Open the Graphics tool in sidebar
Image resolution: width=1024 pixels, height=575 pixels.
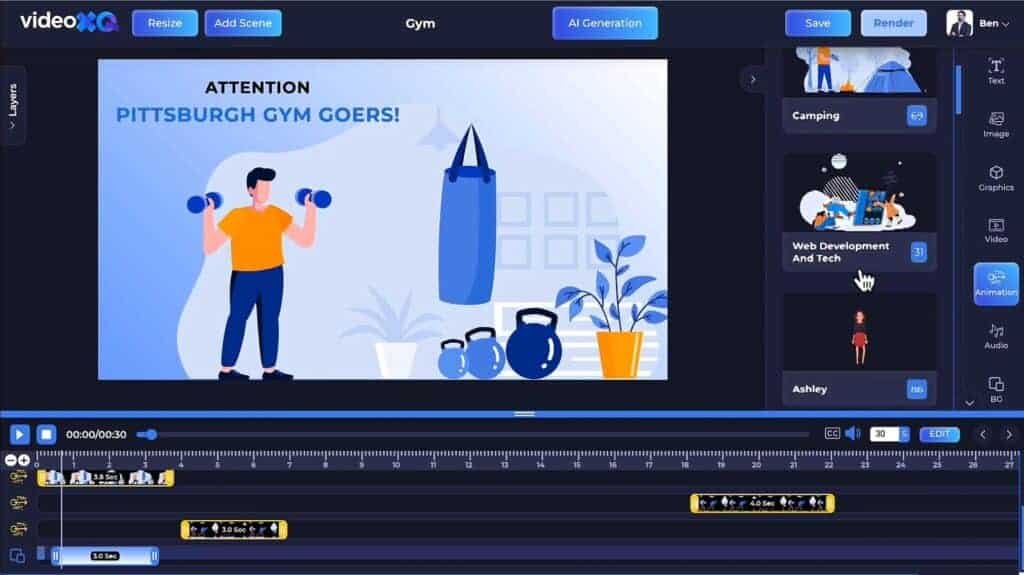(995, 178)
